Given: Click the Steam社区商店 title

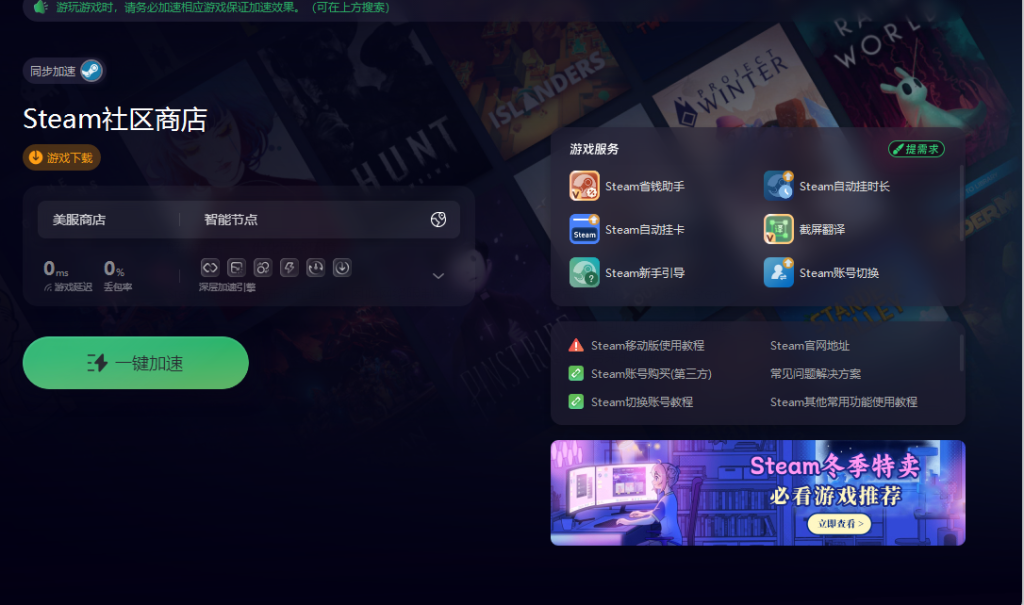Looking at the screenshot, I should point(115,119).
